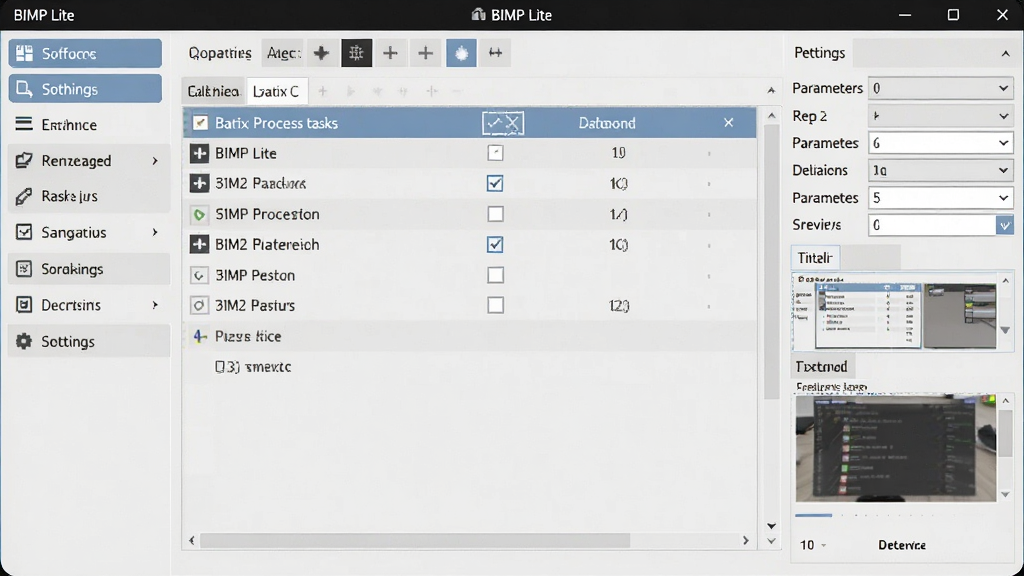1024x576 pixels.
Task: Check the SIMP Proceston row checkbox
Action: point(495,214)
